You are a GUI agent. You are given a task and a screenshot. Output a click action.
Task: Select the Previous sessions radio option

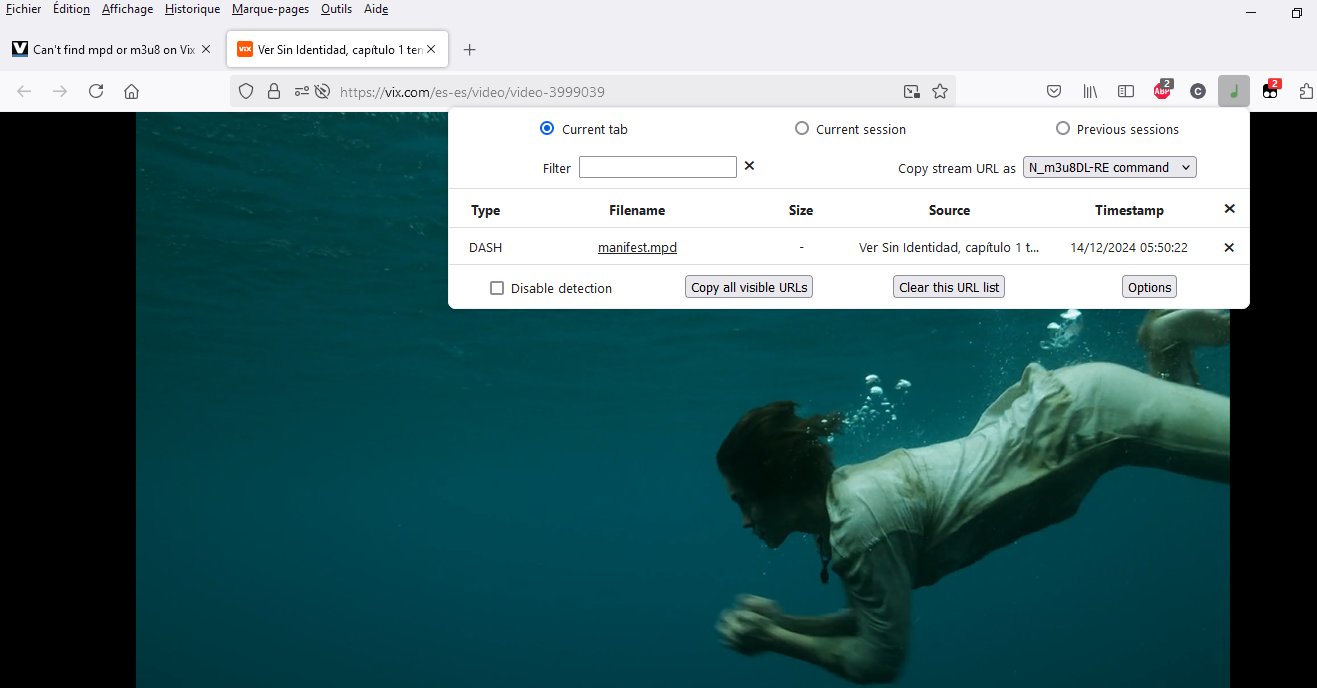tap(1063, 128)
